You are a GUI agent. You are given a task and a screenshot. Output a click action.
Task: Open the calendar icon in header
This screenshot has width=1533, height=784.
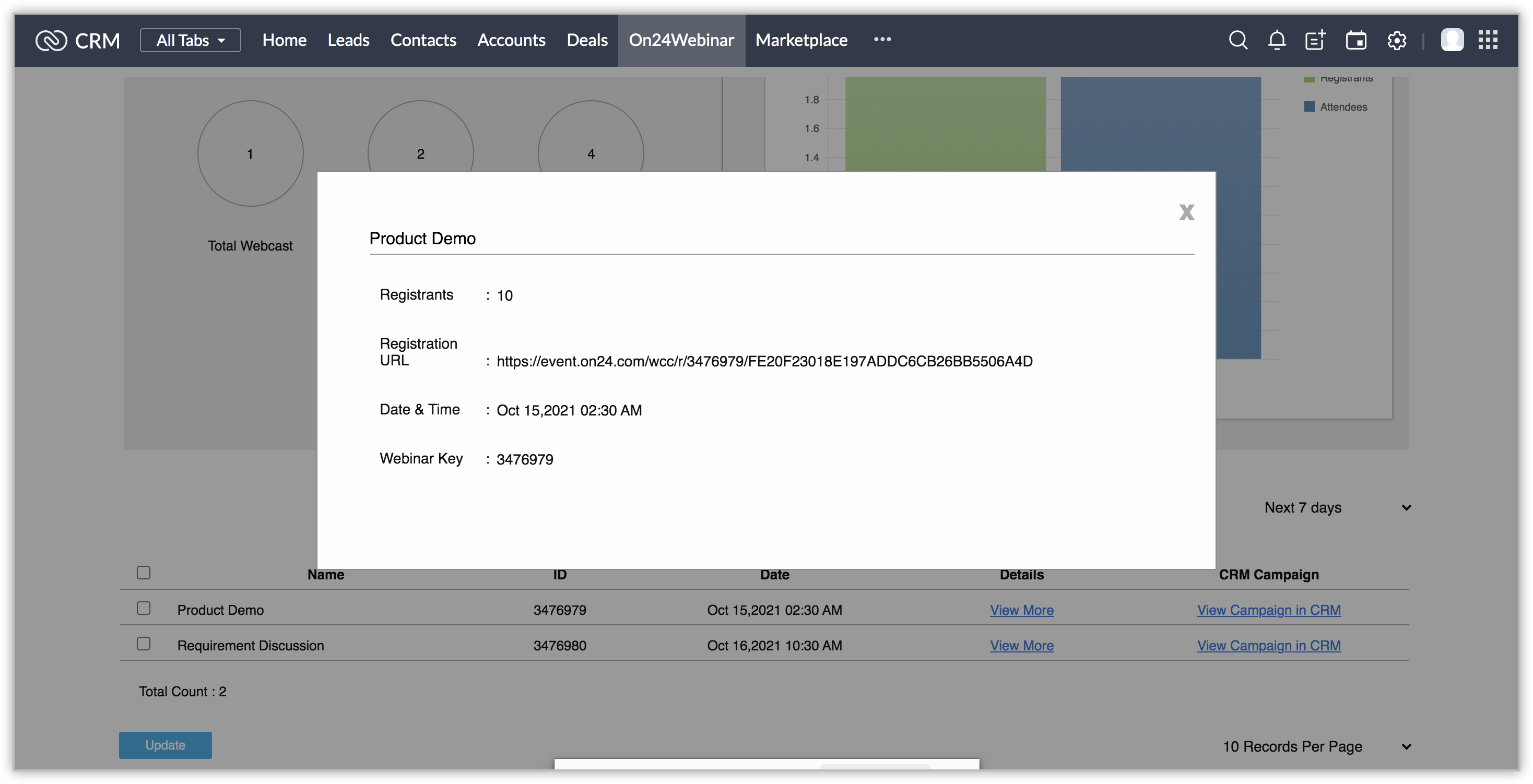pyautogui.click(x=1355, y=40)
